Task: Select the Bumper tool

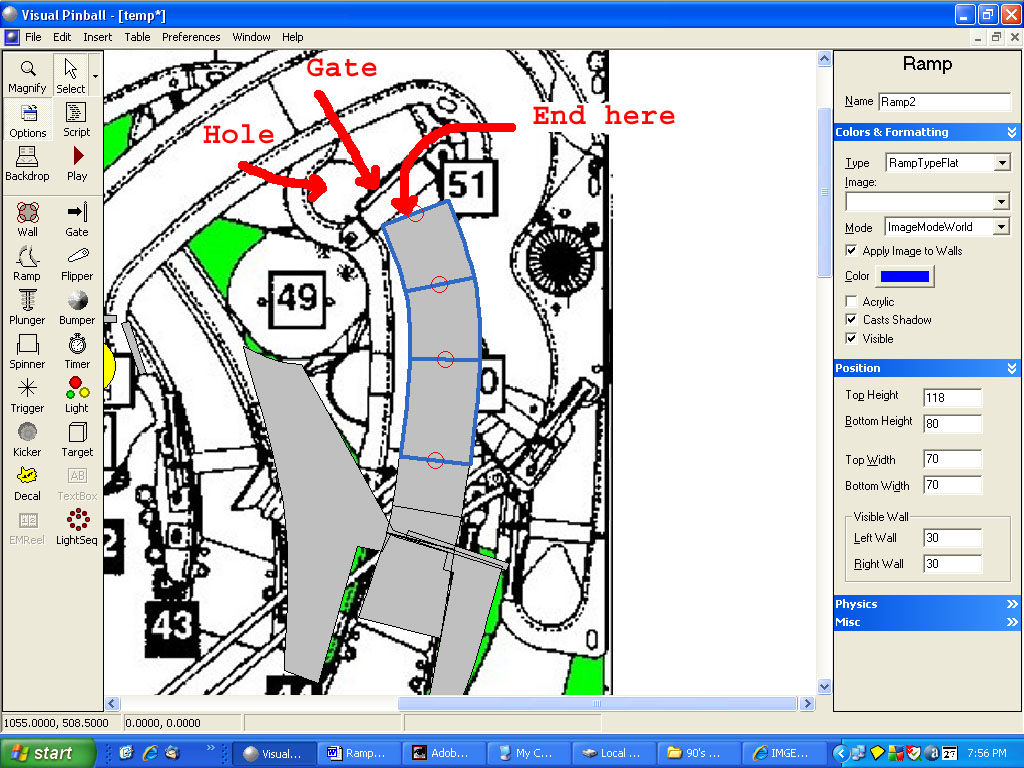Action: tap(77, 307)
